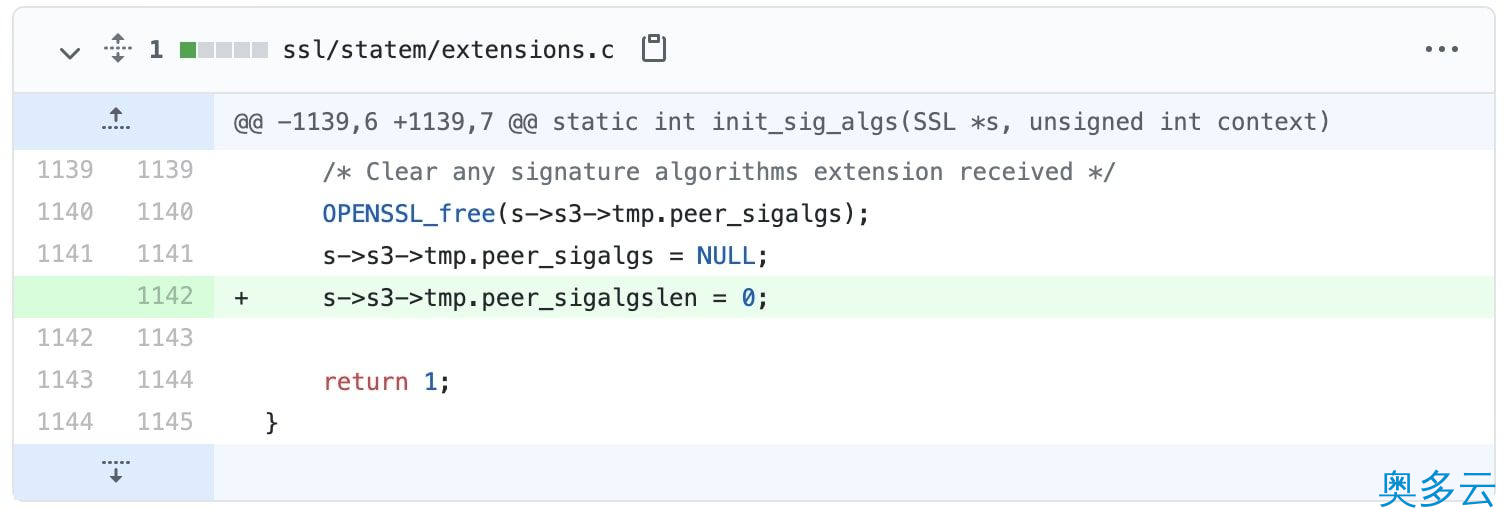1506x518 pixels.
Task: Click the OPENSSL_free function name
Action: click(x=409, y=214)
